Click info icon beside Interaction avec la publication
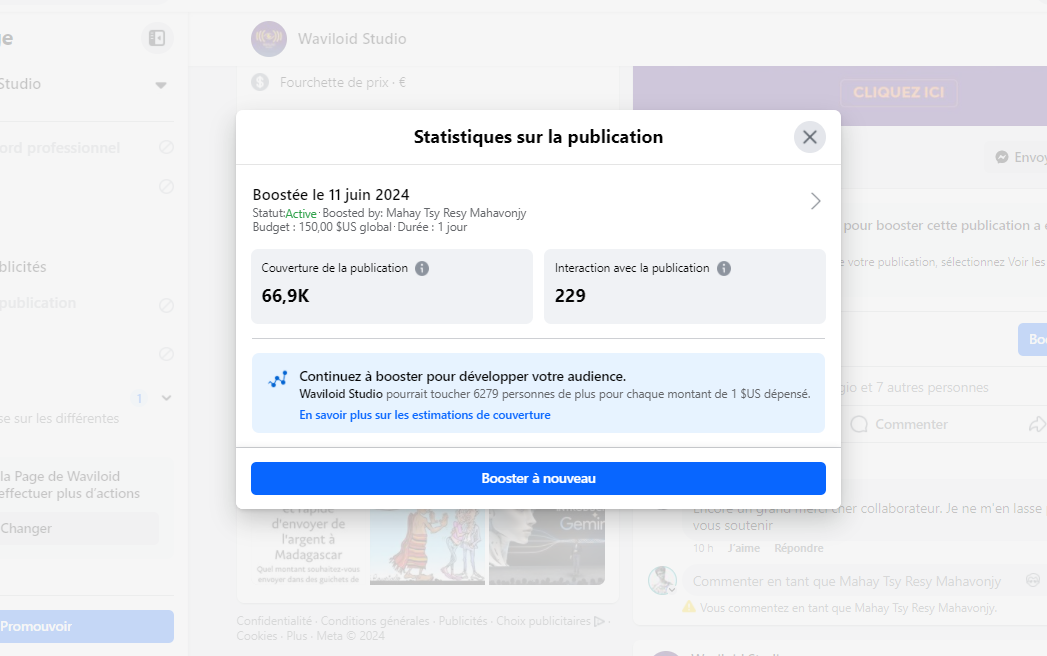The width and height of the screenshot is (1047, 656). 724,269
